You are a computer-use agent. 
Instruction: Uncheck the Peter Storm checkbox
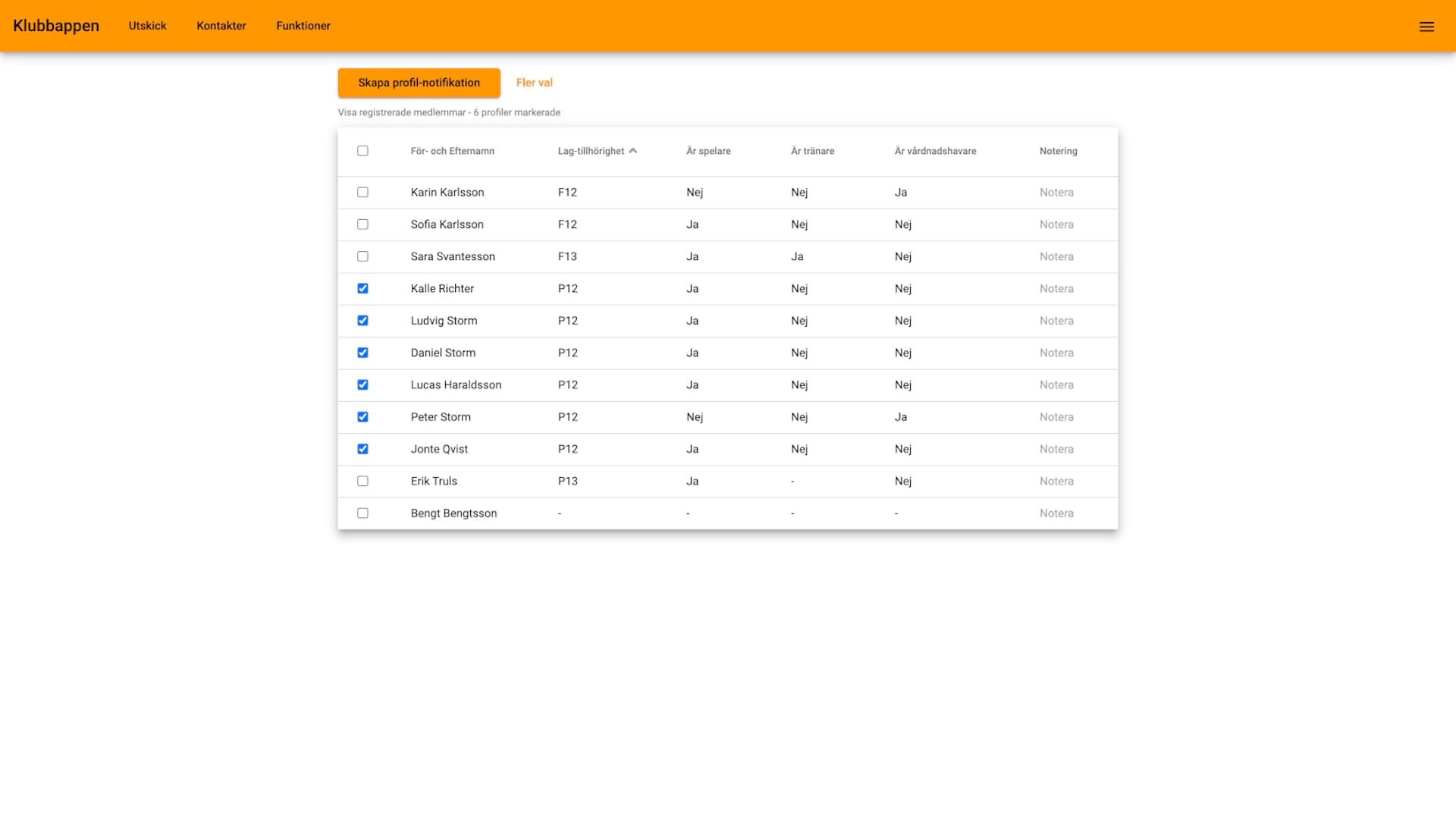(x=362, y=417)
